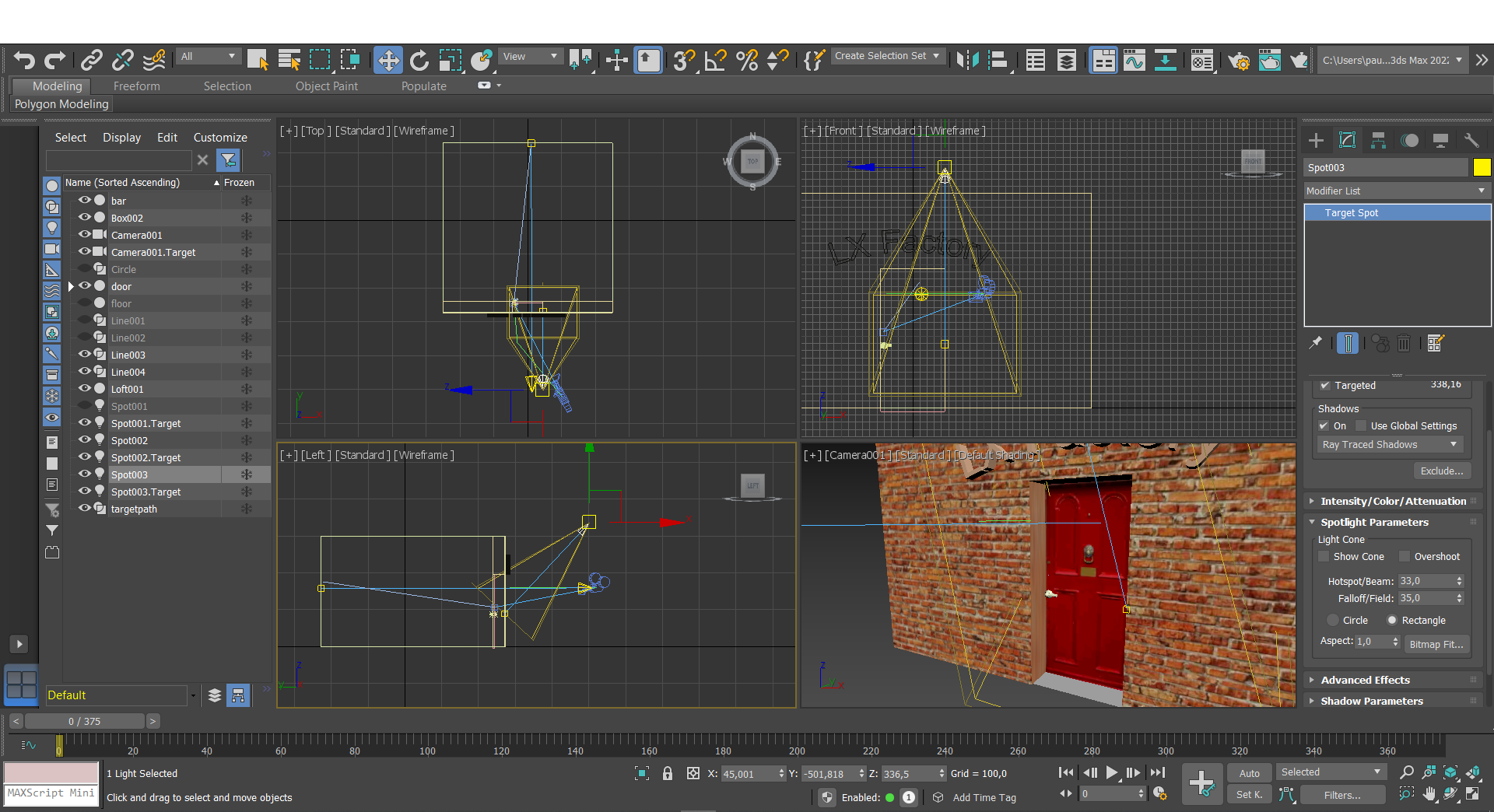This screenshot has height=812, width=1494.
Task: Open the scene explorer Edit menu
Action: pyautogui.click(x=167, y=138)
